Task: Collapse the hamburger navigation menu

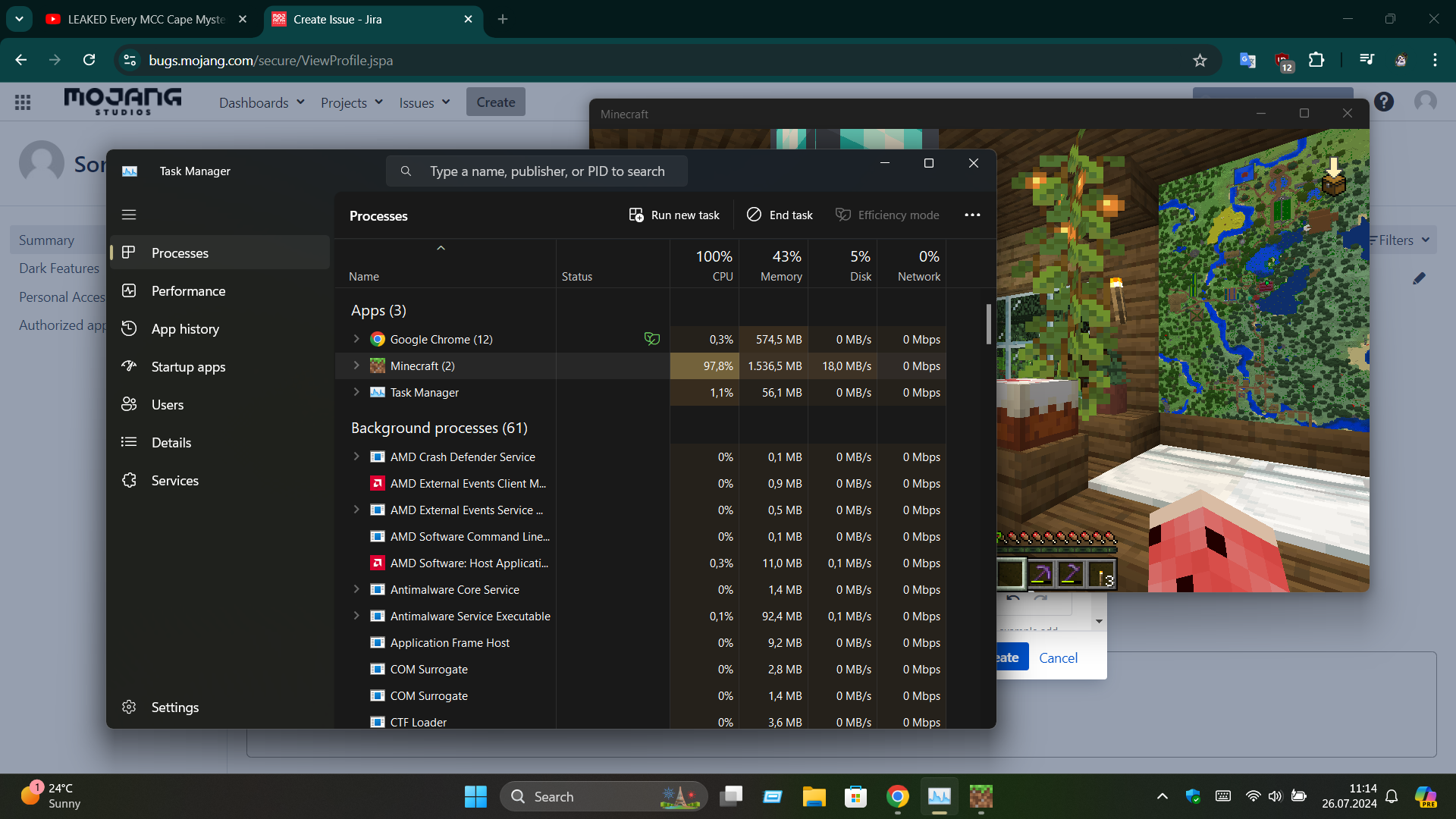Action: tap(129, 215)
